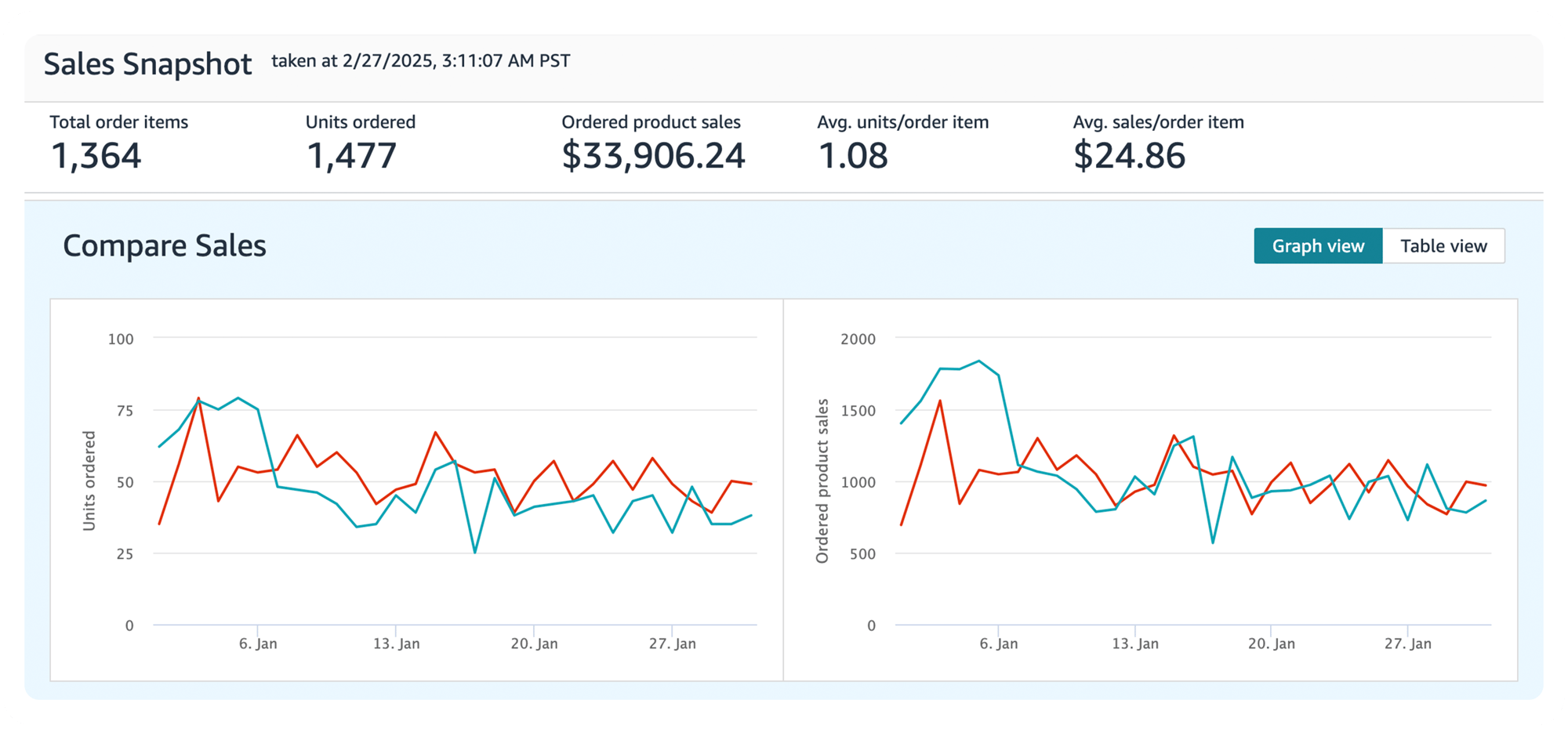This screenshot has width=1568, height=740.
Task: Click the teal line's lowest point in Units ordered chart
Action: 475,552
